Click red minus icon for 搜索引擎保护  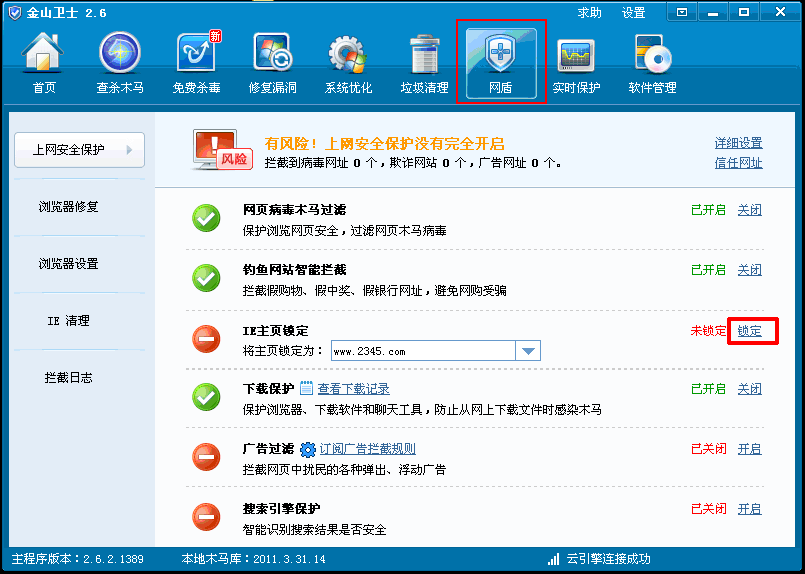coord(206,517)
